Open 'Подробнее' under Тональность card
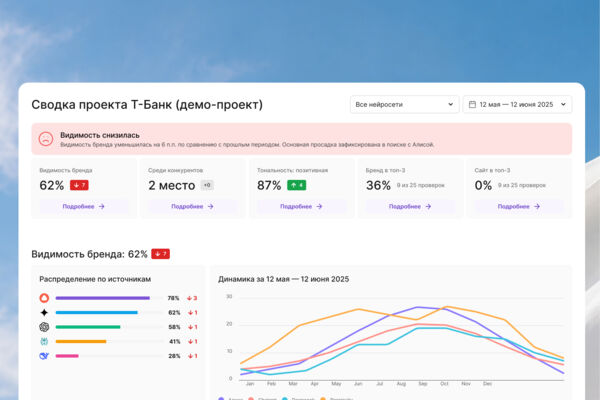Viewport: 600px width, 400px height. pyautogui.click(x=302, y=207)
